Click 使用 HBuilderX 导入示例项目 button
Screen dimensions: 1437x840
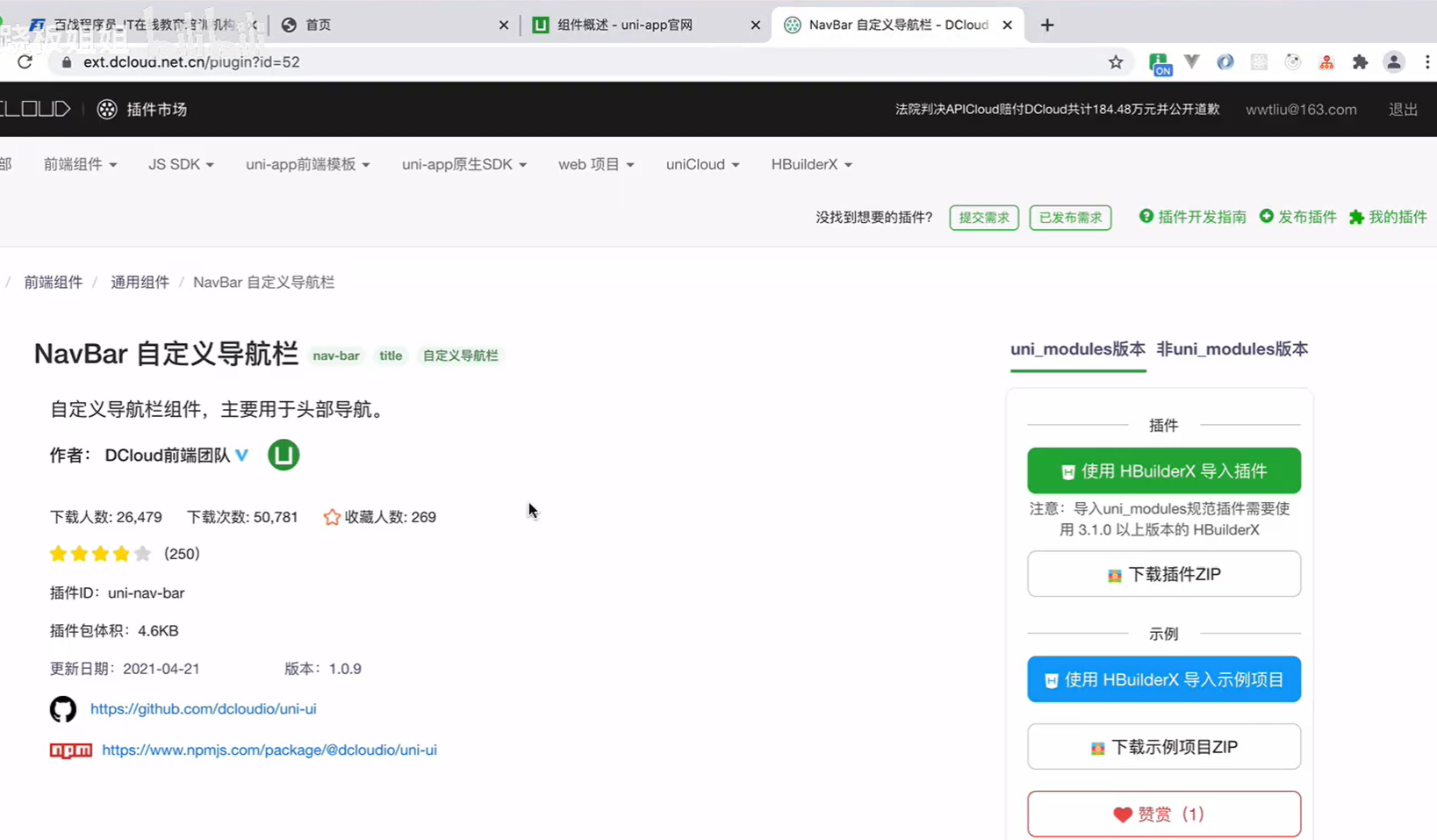pos(1164,679)
